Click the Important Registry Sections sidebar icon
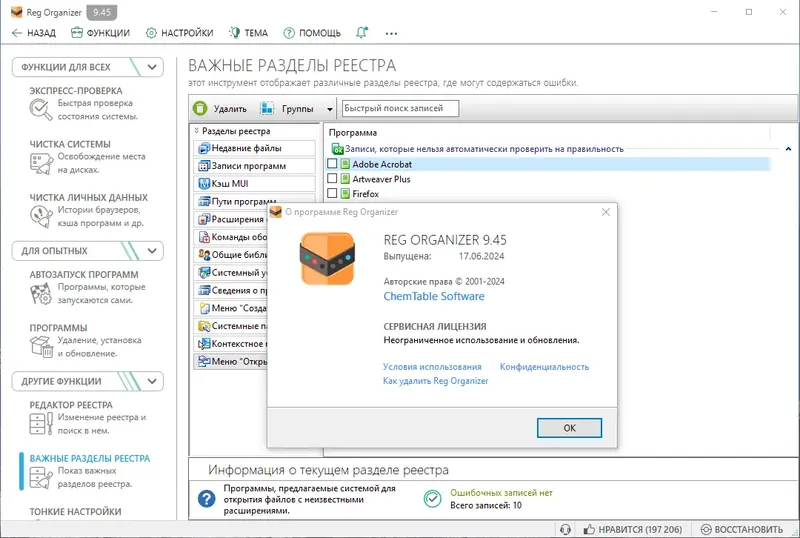 click(40, 477)
